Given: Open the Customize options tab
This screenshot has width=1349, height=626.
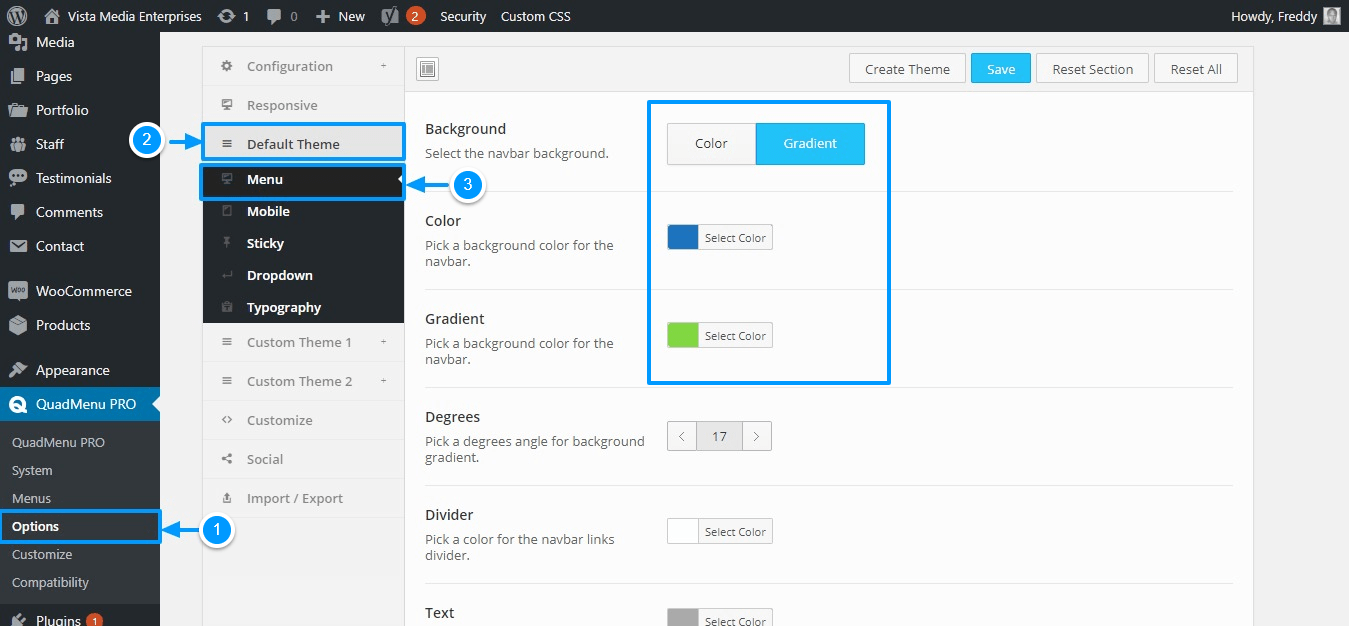Looking at the screenshot, I should (x=303, y=420).
